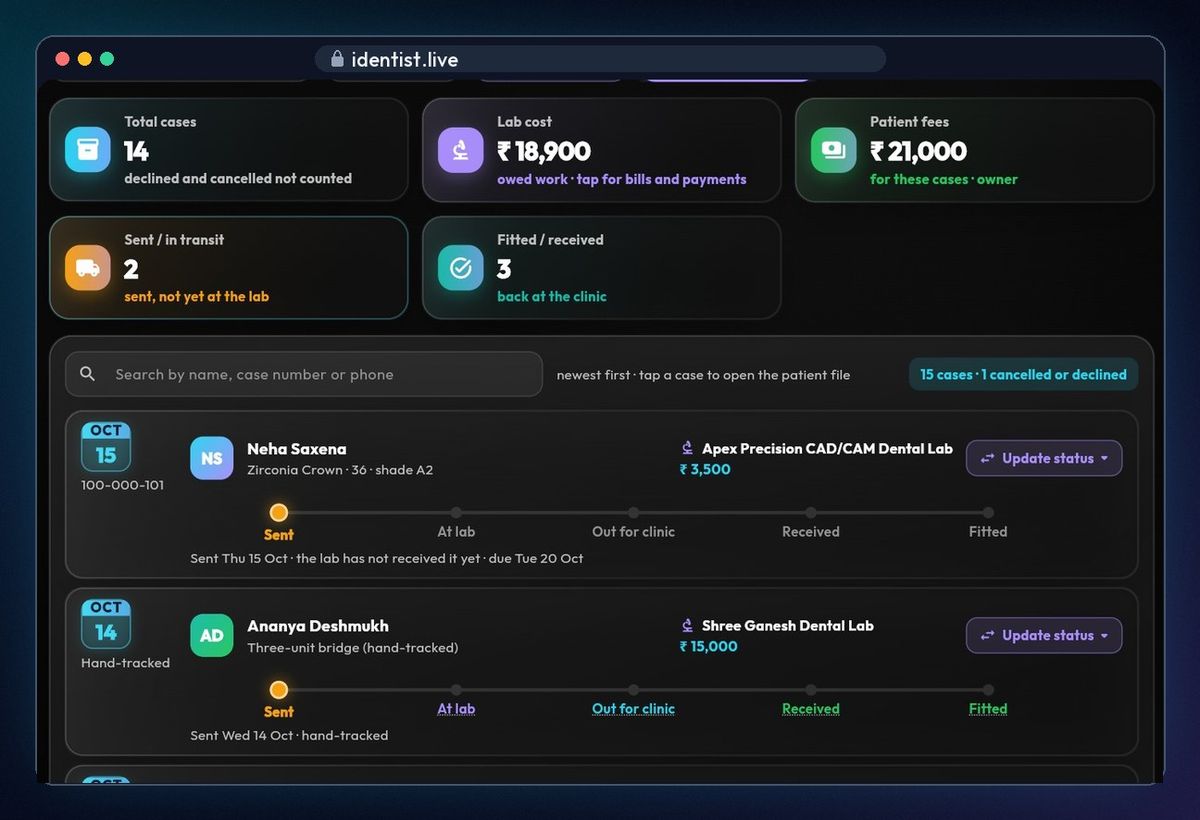Screen dimensions: 1200x820
Task: Click the Sent step dot for Ananya Deshmukh
Action: coord(279,689)
